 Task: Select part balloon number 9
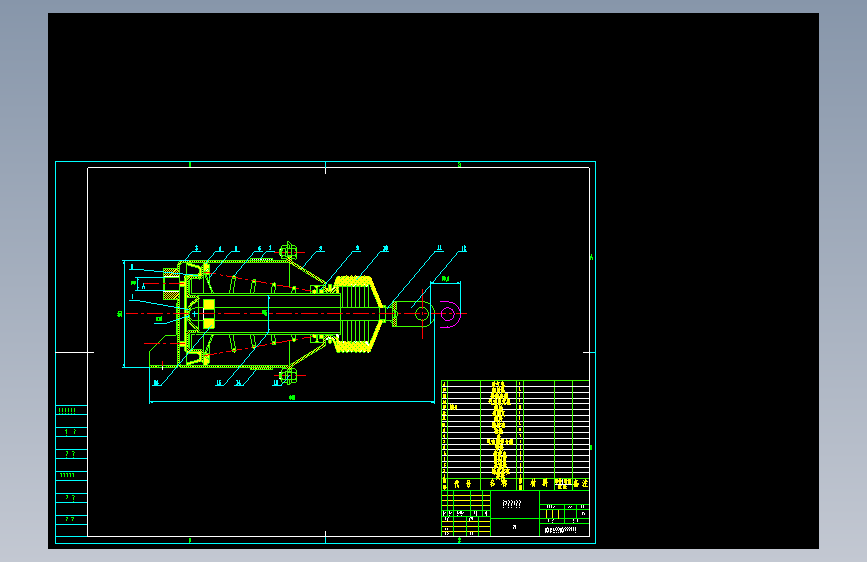pos(357,248)
